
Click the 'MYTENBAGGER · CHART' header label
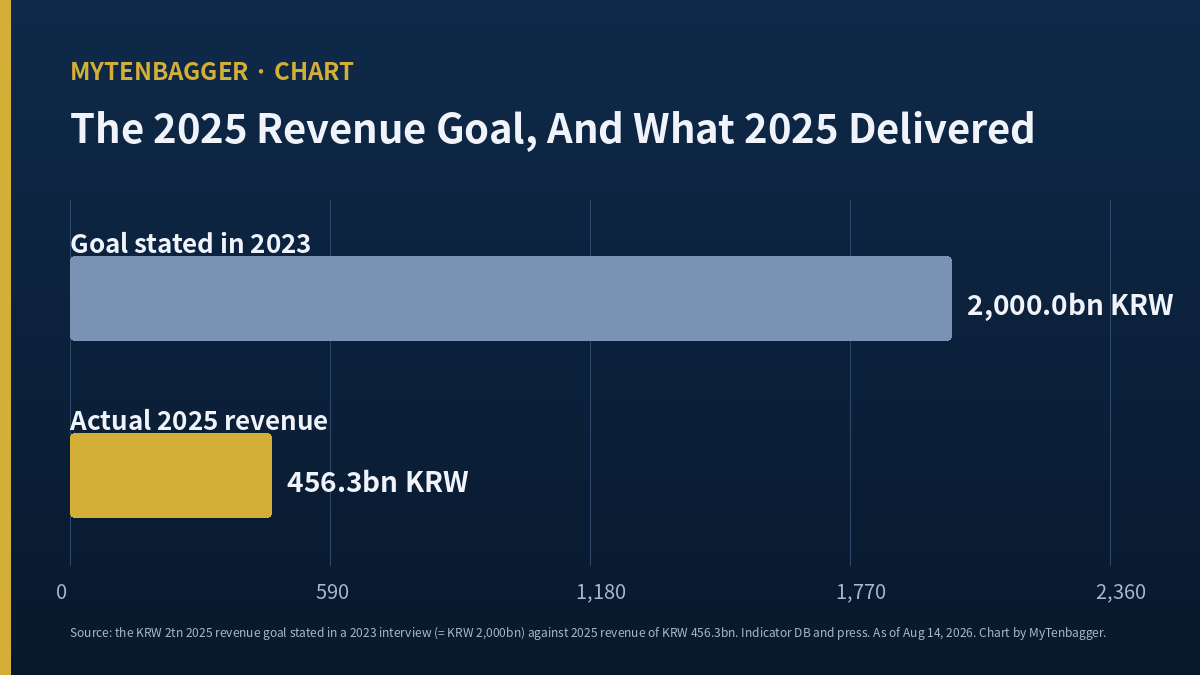click(212, 72)
